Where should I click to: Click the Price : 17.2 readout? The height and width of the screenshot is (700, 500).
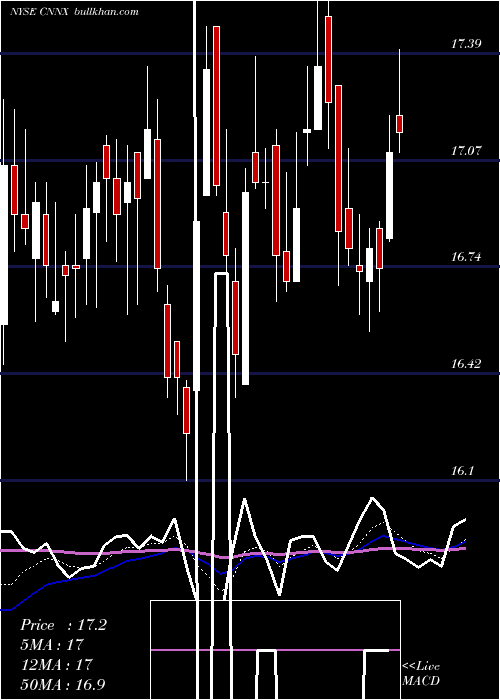tap(63, 625)
